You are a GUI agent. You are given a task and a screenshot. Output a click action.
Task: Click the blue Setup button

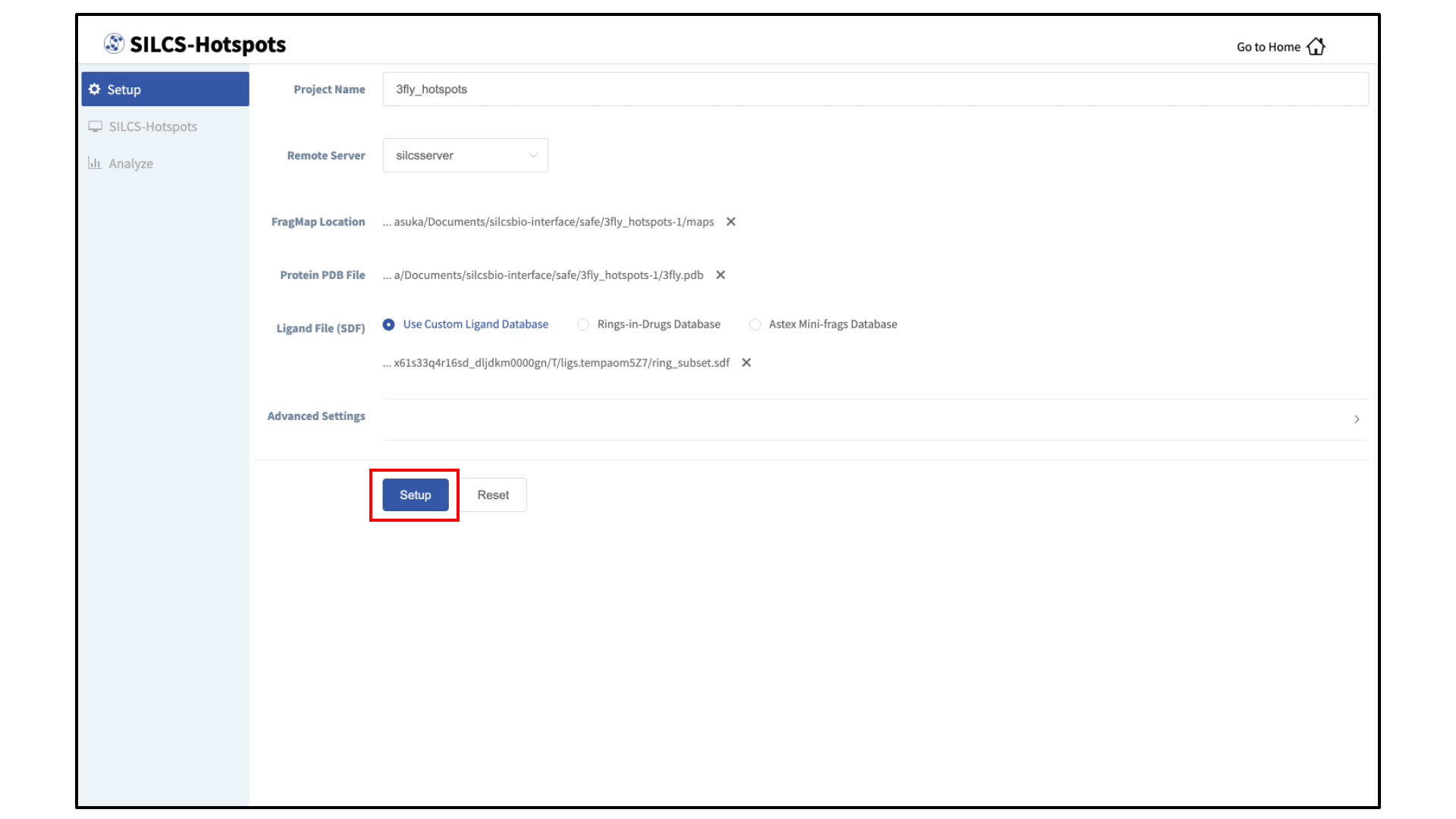[416, 494]
